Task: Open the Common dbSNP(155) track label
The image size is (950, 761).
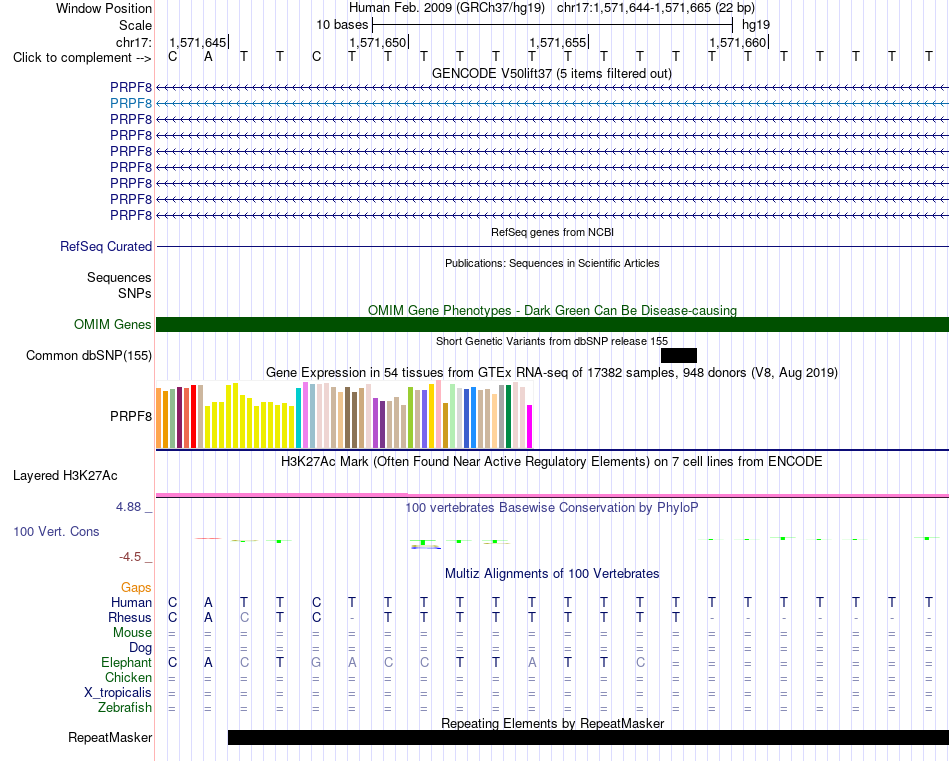Action: (89, 356)
